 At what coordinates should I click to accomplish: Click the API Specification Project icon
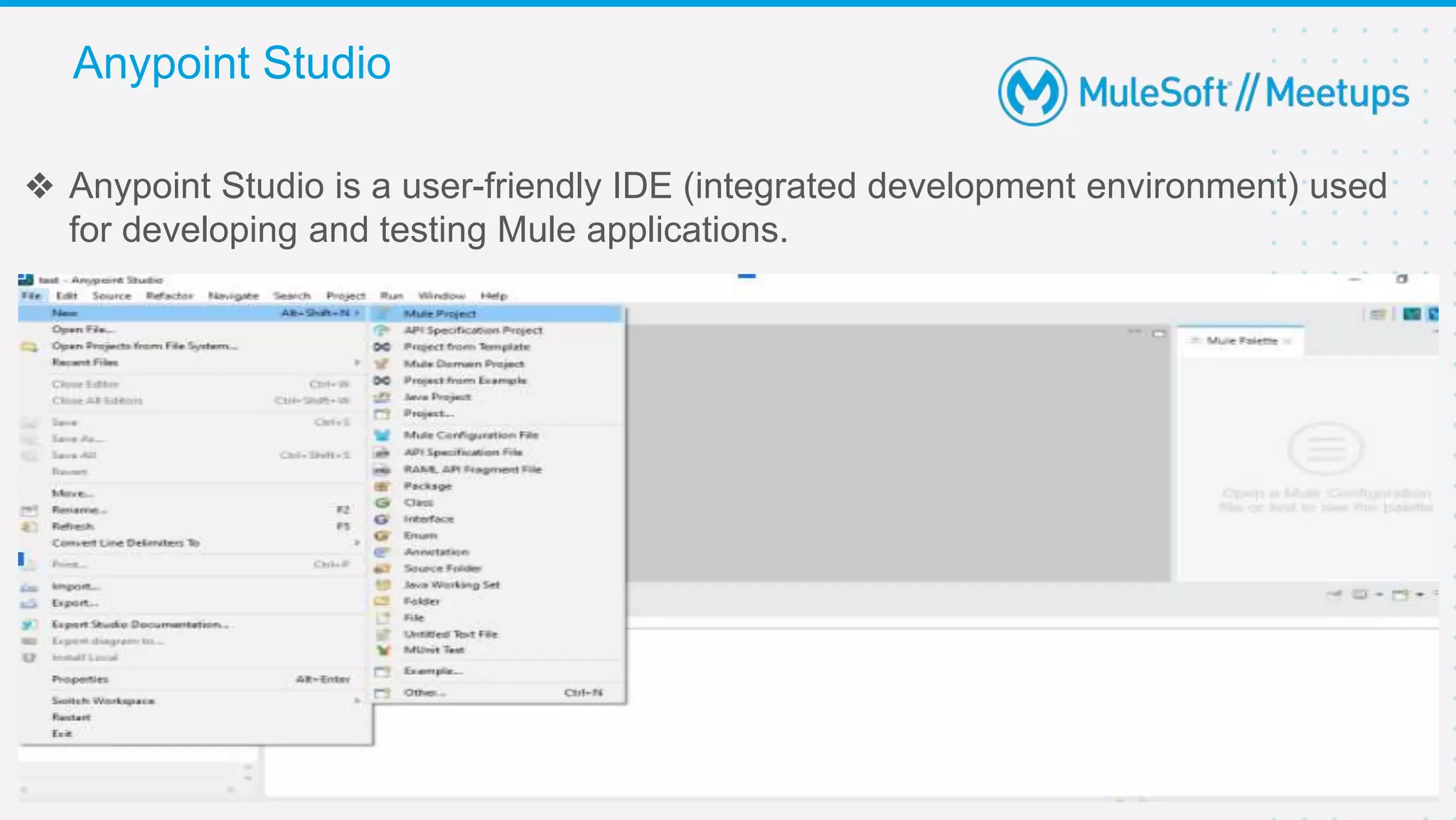[x=382, y=330]
